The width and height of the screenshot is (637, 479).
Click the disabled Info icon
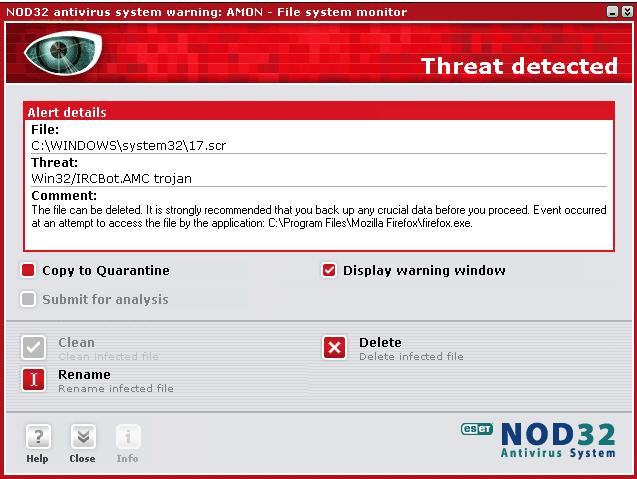[128, 437]
